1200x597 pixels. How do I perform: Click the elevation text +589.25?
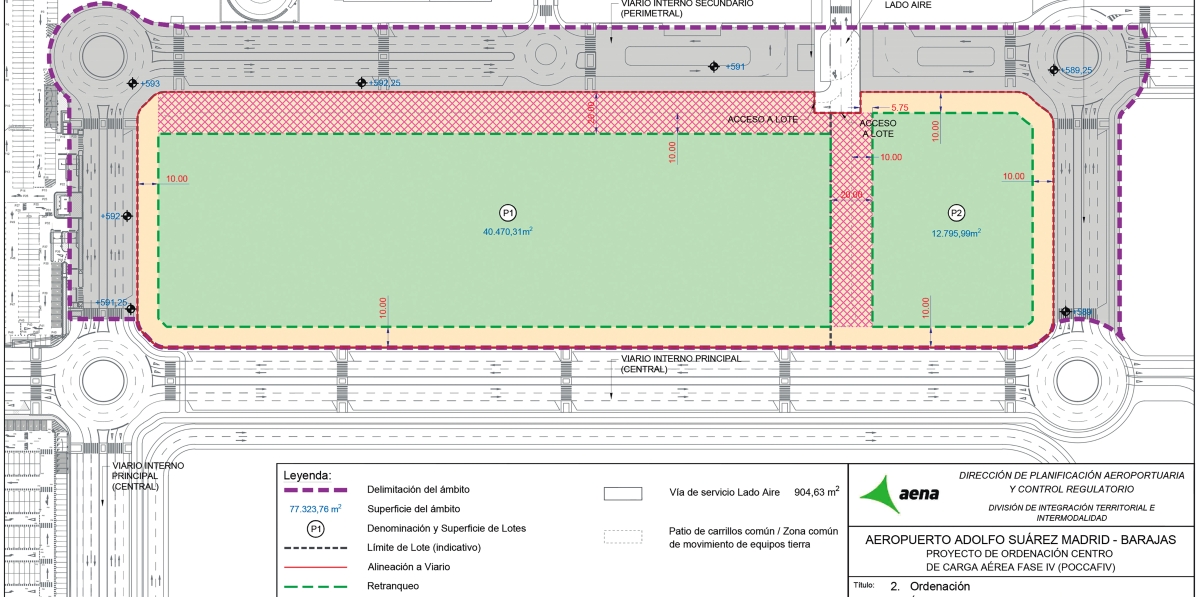[x=1077, y=70]
